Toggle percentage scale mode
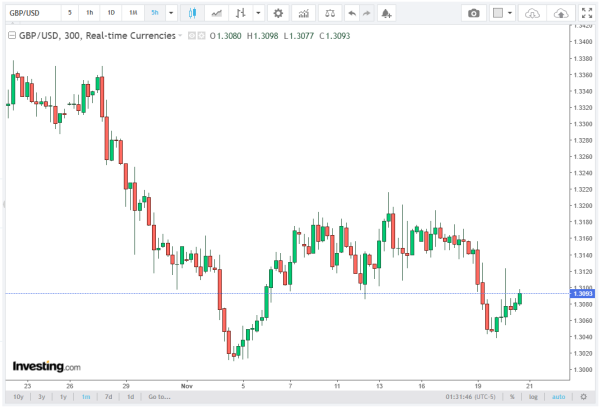This screenshot has width=600, height=408. click(x=510, y=397)
